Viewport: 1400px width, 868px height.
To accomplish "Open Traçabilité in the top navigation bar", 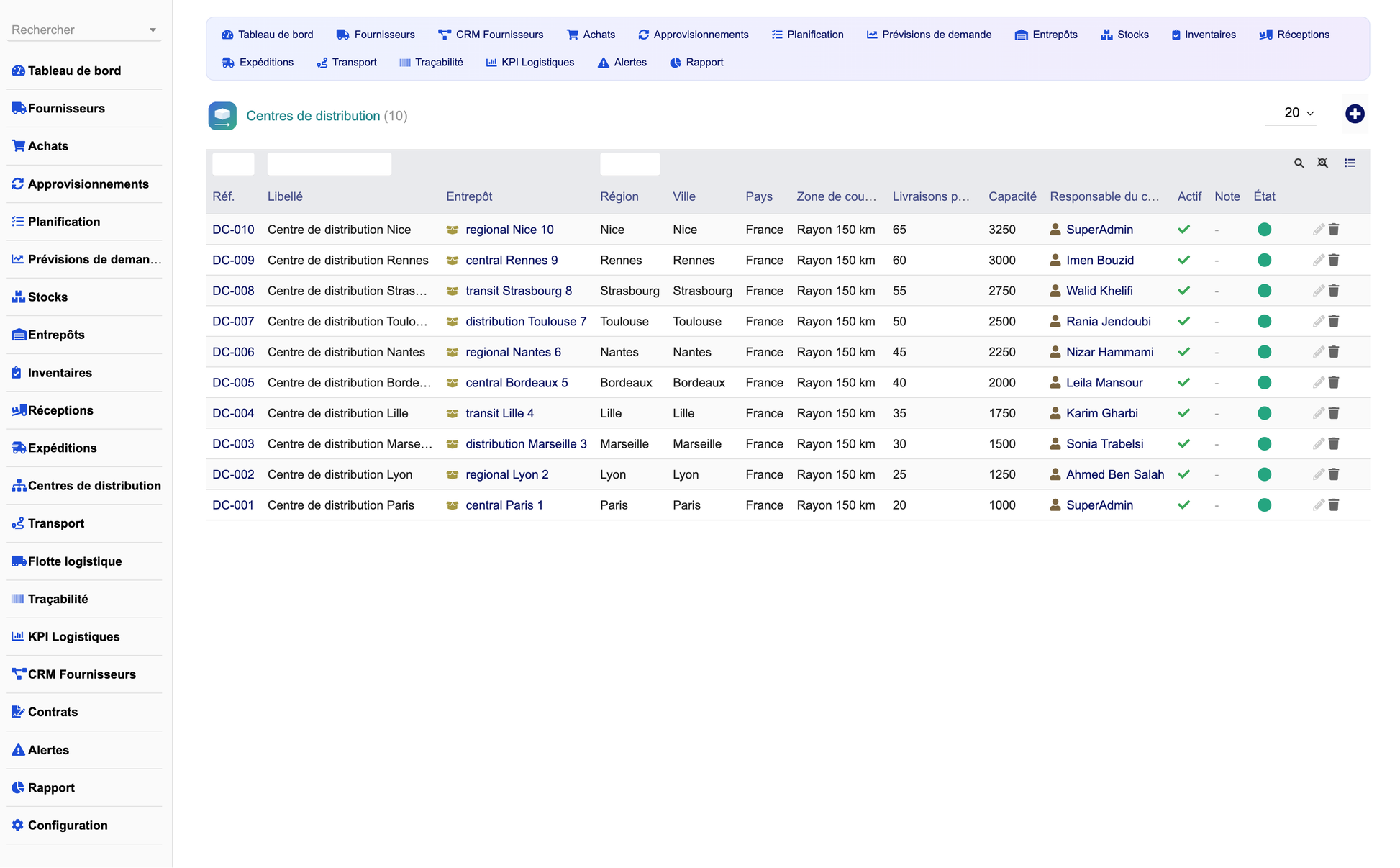I will pyautogui.click(x=431, y=63).
